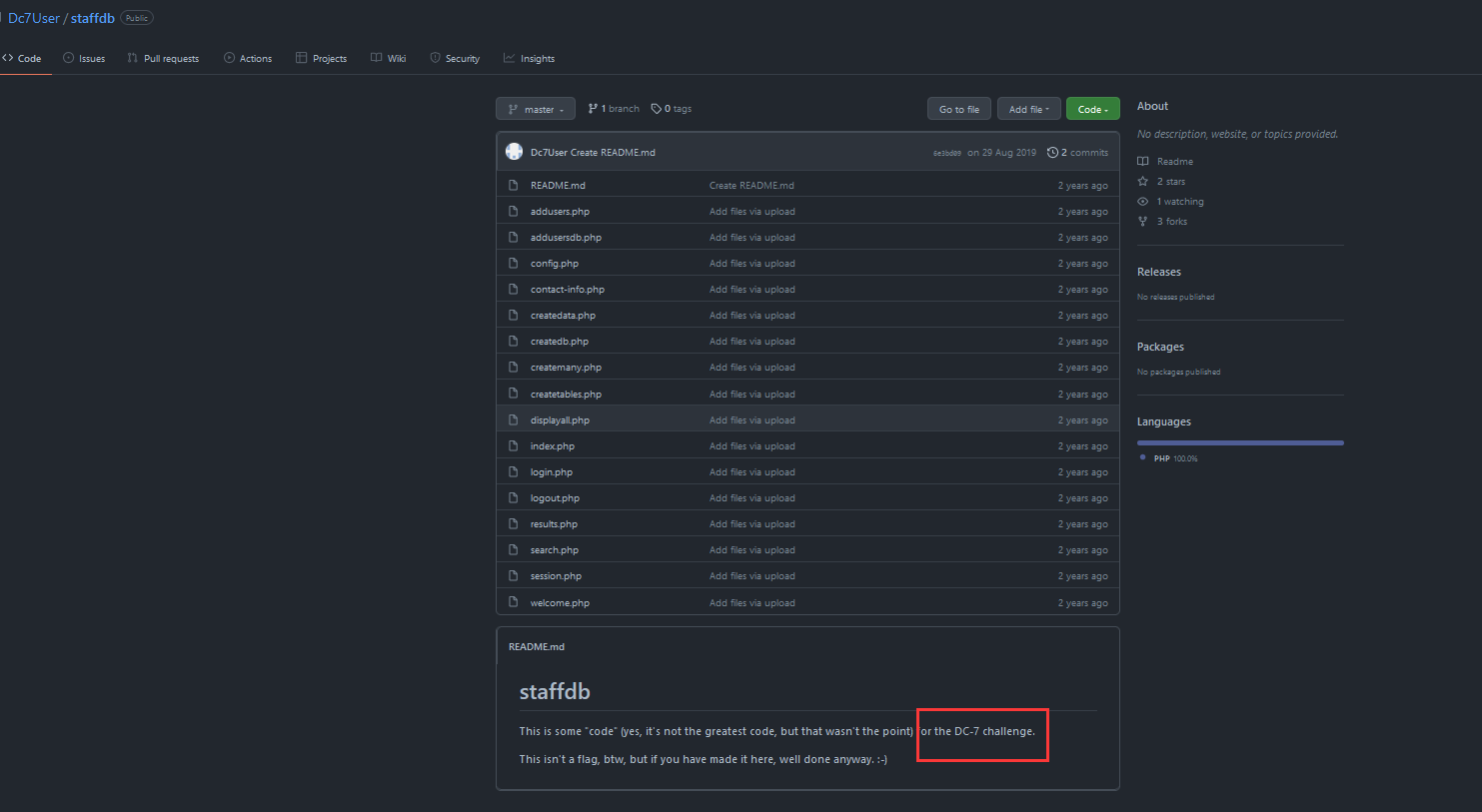Image resolution: width=1482 pixels, height=812 pixels.
Task: Click the file icon next to login.php
Action: point(513,472)
